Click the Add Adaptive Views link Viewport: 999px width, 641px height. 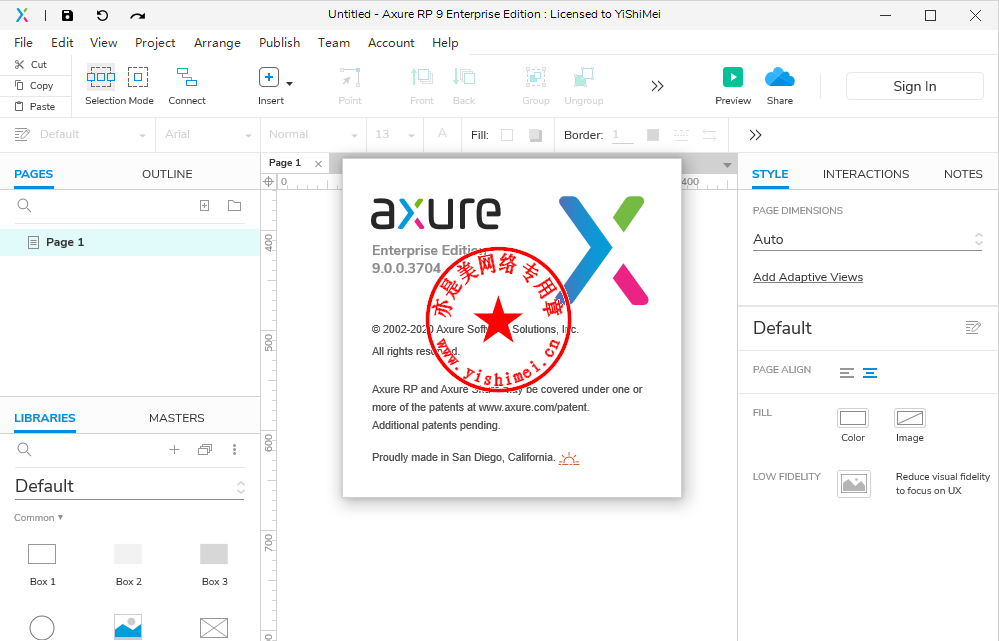(808, 277)
